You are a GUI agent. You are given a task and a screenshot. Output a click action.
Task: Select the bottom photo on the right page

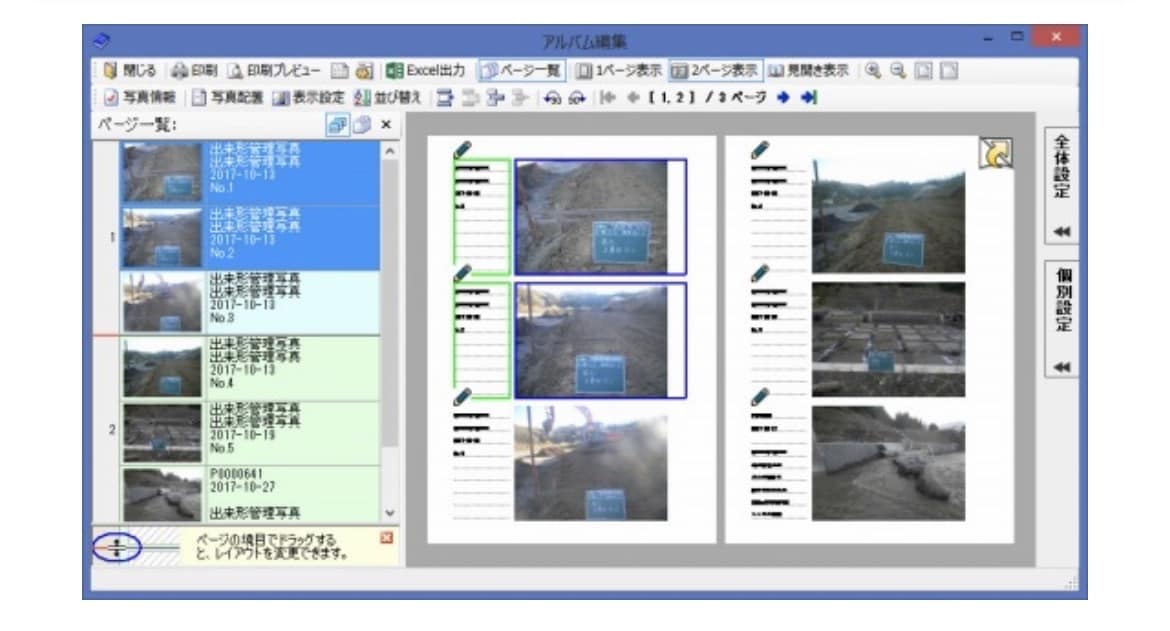click(888, 463)
